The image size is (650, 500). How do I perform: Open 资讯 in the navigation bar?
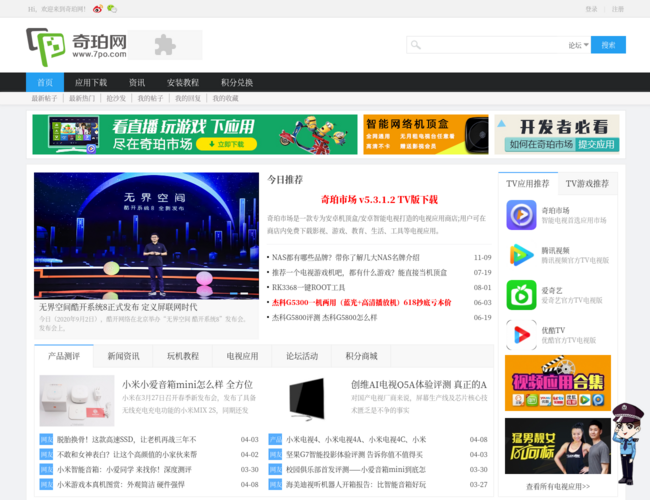tap(137, 83)
